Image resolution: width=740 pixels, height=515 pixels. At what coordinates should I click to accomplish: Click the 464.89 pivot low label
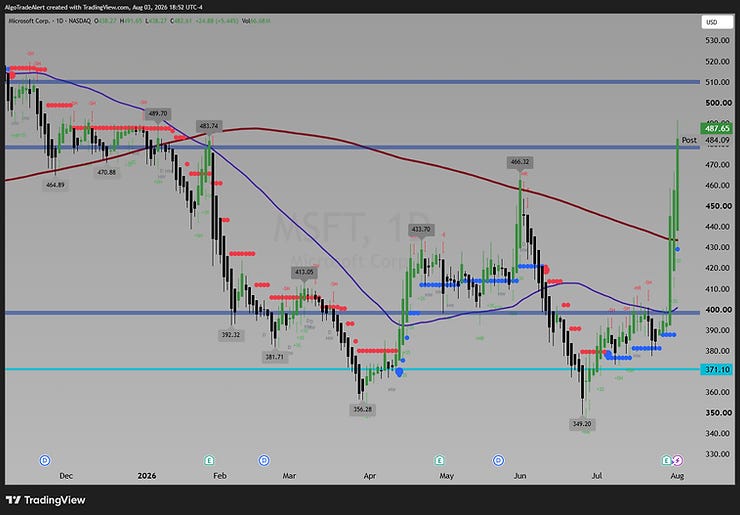point(55,185)
